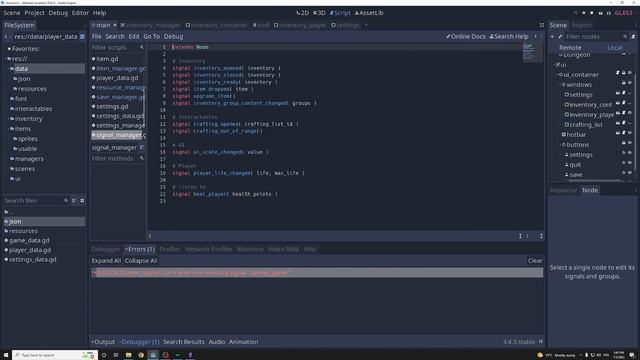
Task: Click the Filter nodes search icon
Action: pos(625,37)
